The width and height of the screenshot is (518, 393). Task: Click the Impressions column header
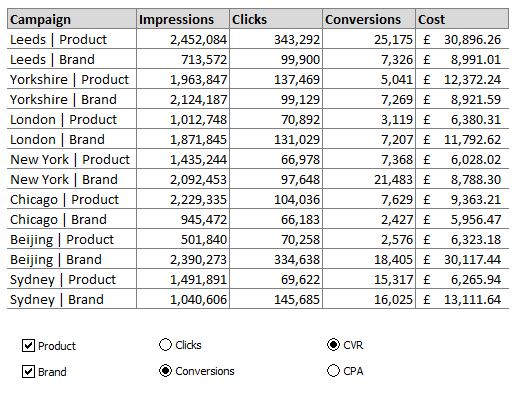pos(183,19)
